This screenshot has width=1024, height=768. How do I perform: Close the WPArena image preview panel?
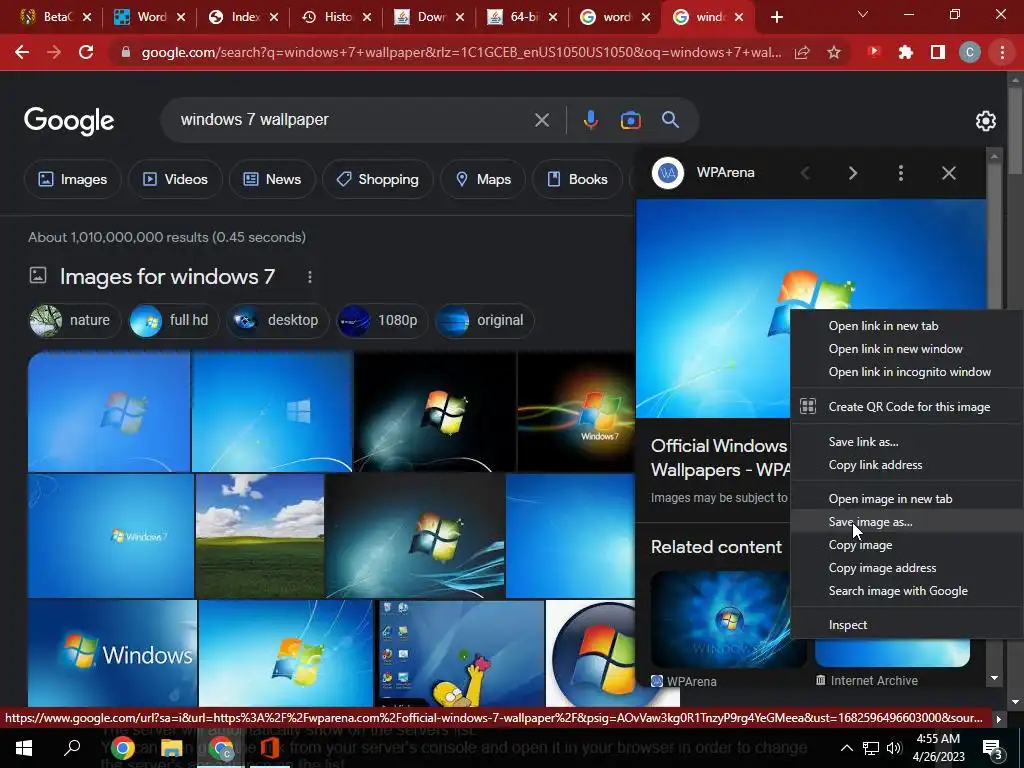click(x=949, y=173)
